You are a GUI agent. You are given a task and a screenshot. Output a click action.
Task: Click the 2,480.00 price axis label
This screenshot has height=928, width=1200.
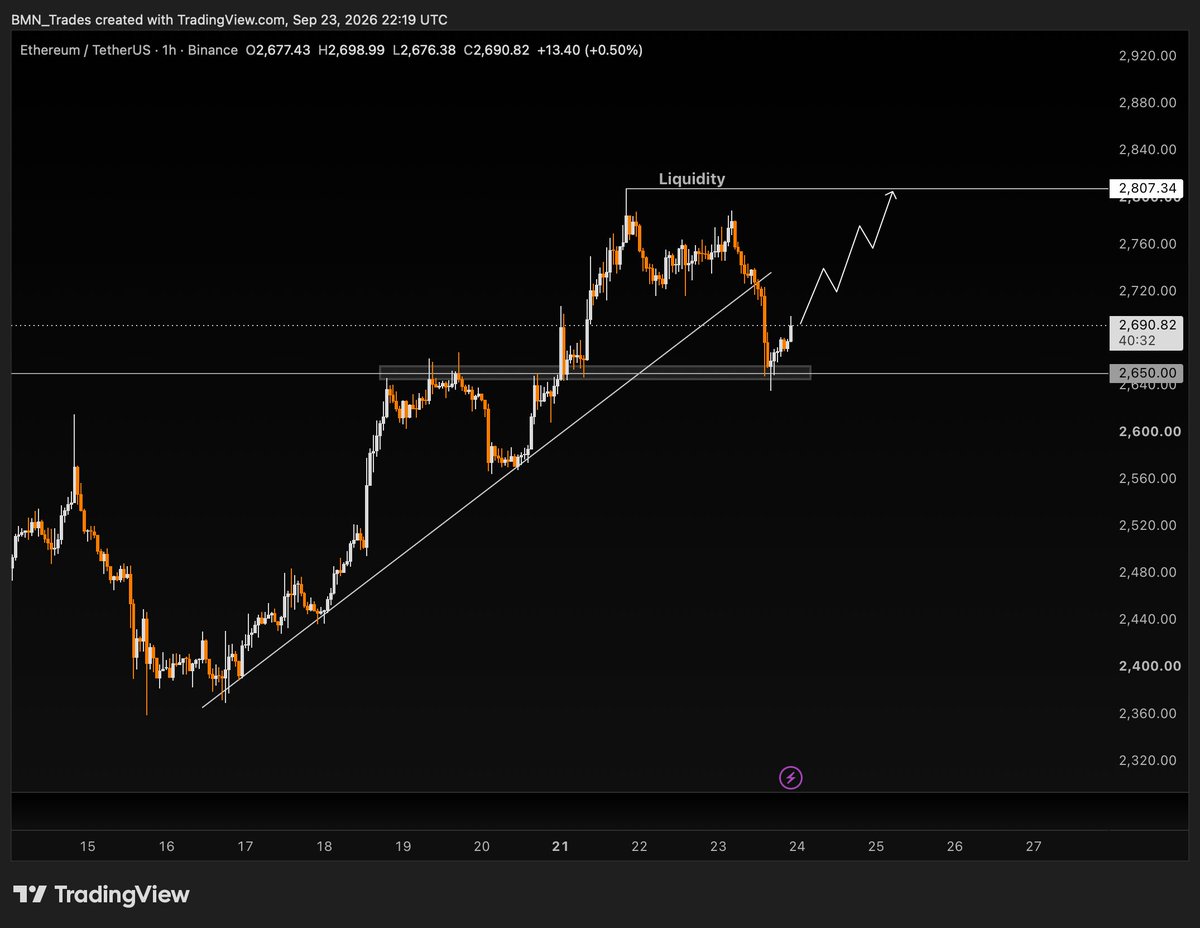[1147, 572]
